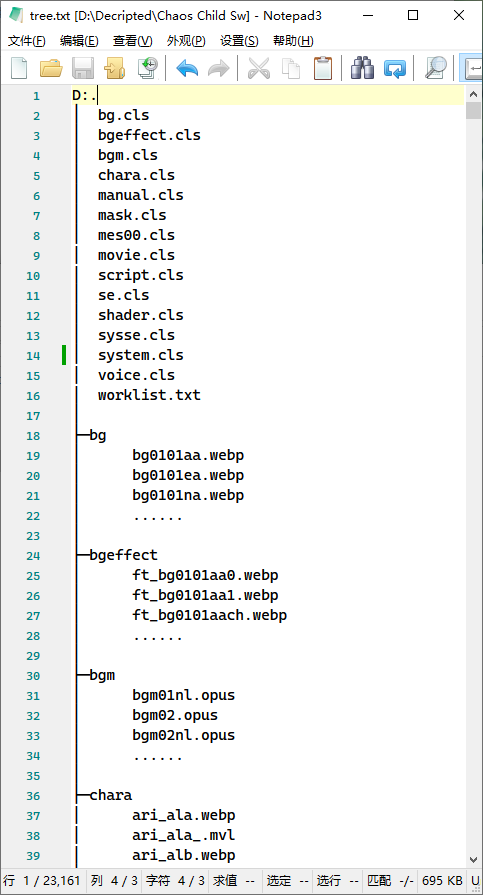Screen dimensions: 483x895
Task: Open a file using the folder icon
Action: pyautogui.click(x=51, y=68)
